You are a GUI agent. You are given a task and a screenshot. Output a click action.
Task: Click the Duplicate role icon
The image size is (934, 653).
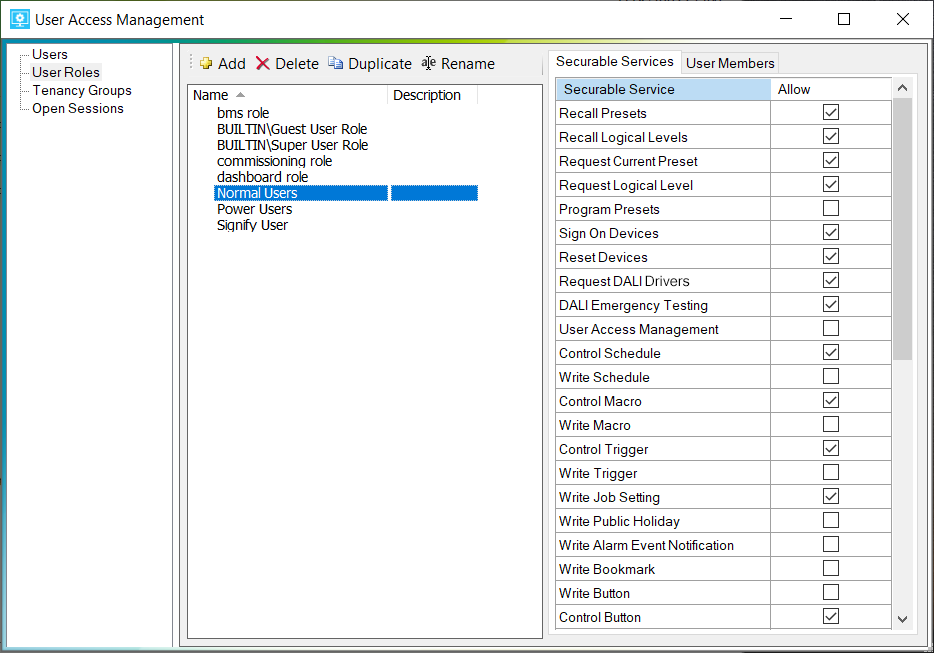336,64
